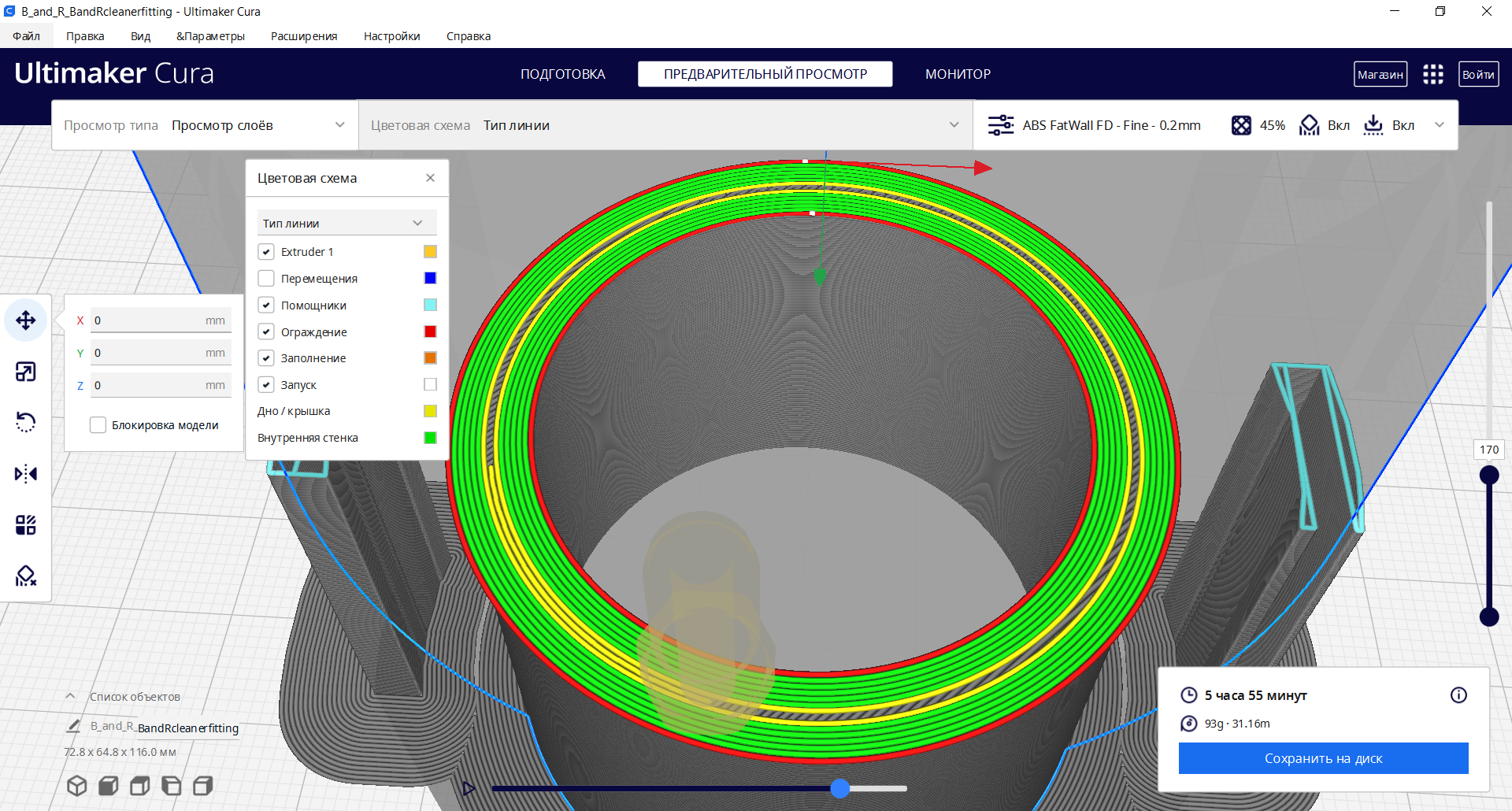Click the Внутренняя стенка green color swatch
1512x811 pixels.
point(430,438)
